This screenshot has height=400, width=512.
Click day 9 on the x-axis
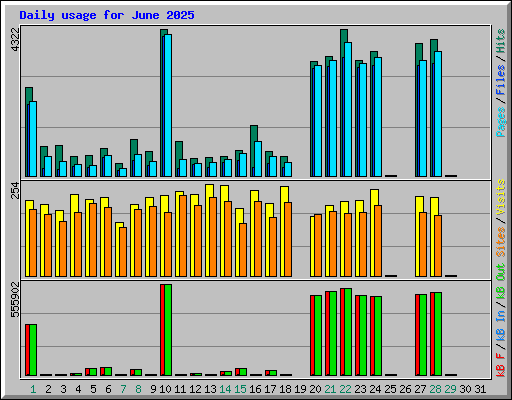(x=153, y=389)
